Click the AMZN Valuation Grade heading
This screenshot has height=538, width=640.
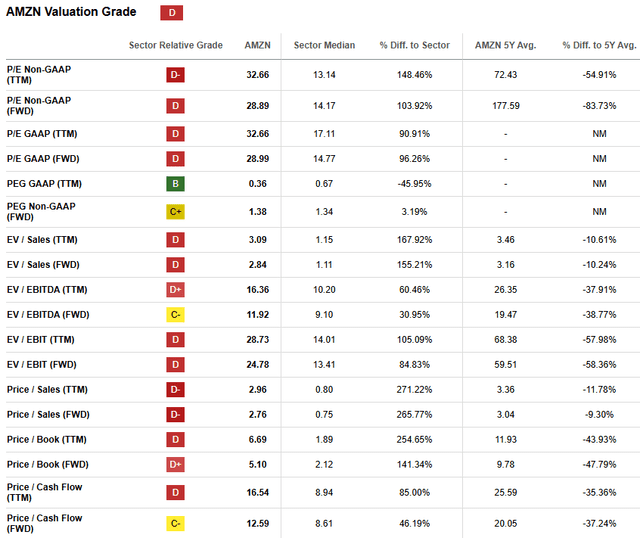[71, 12]
